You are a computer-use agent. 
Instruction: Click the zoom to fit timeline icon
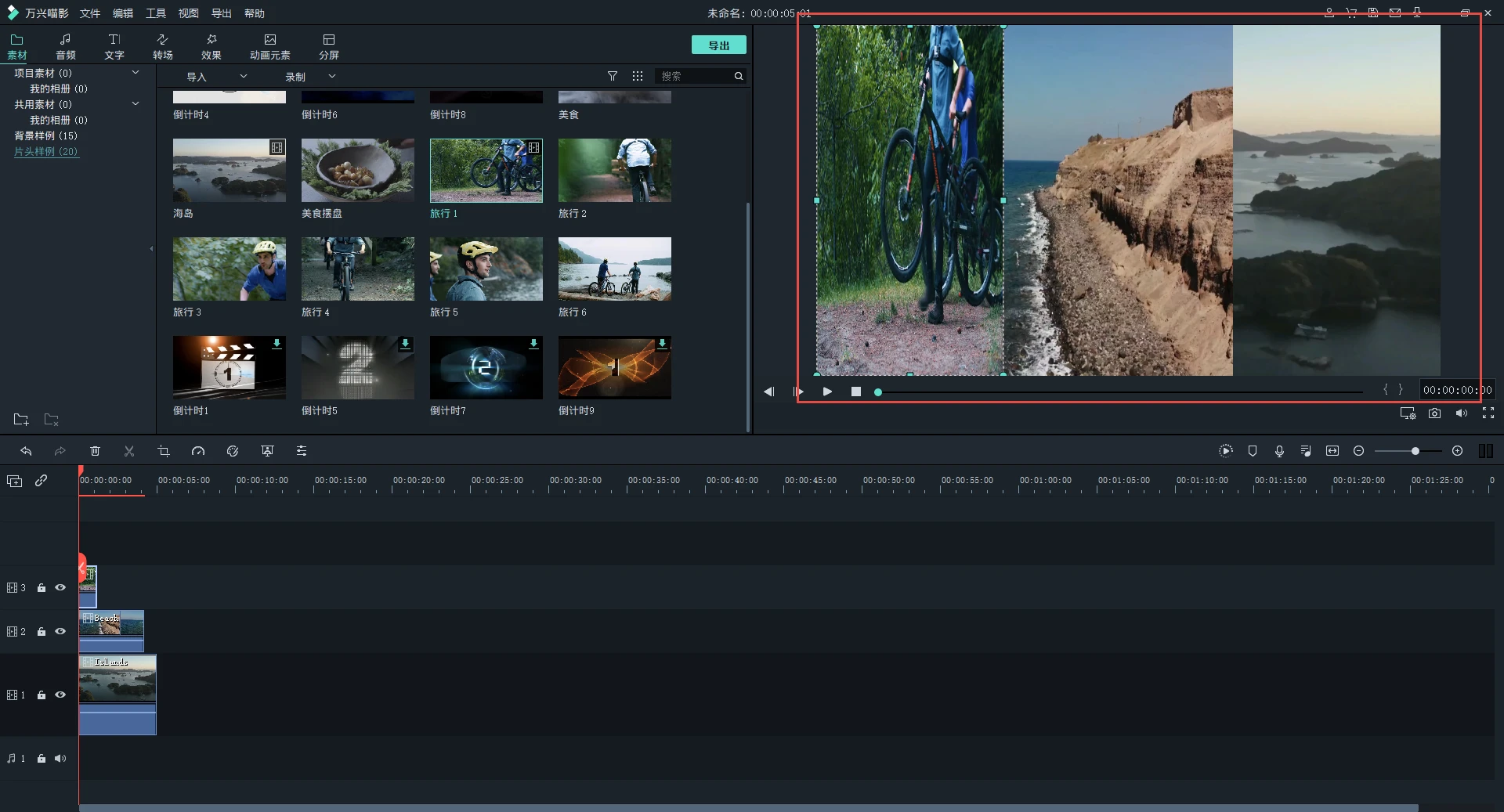click(x=1332, y=451)
